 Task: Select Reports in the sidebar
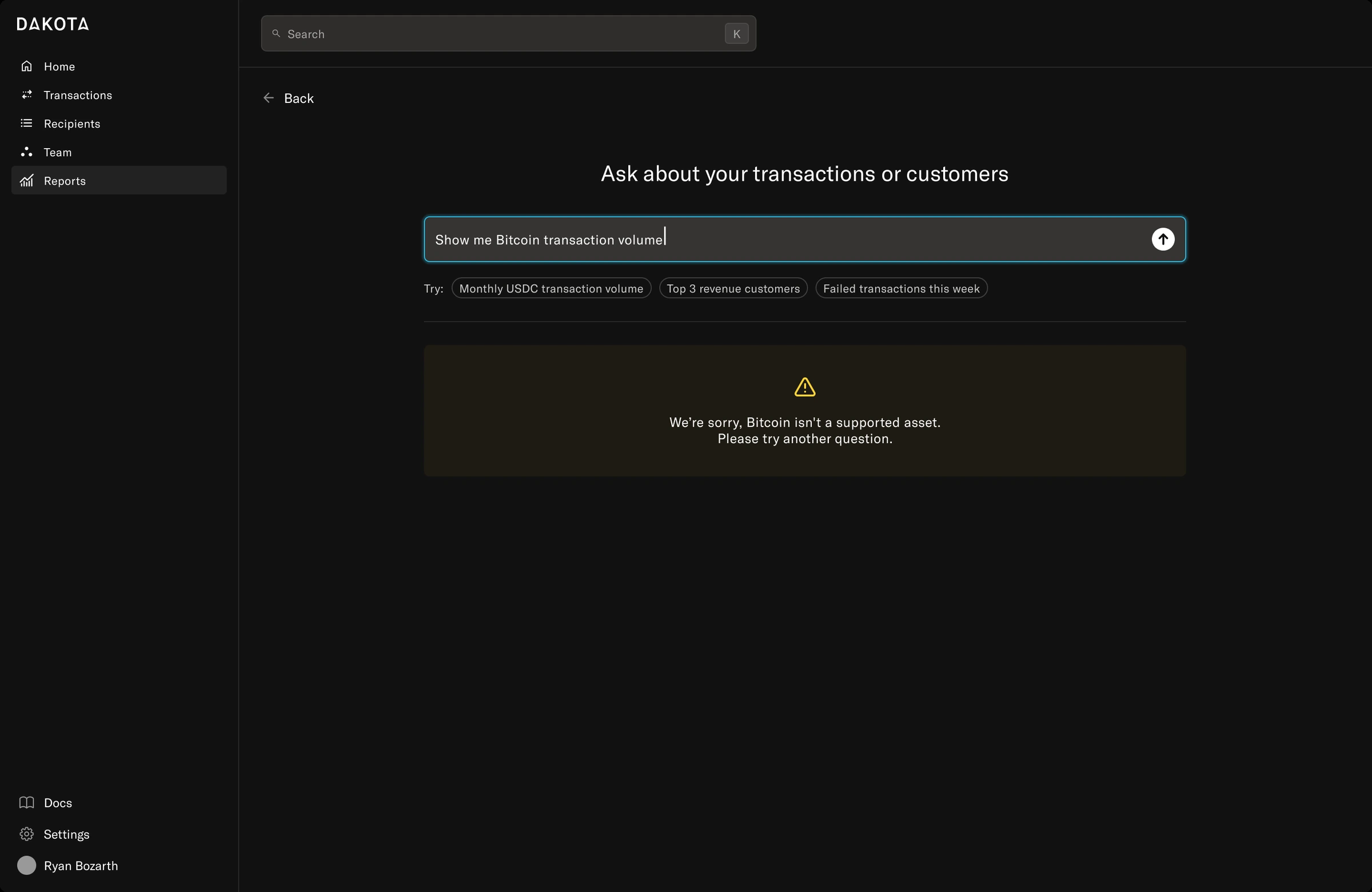coord(119,181)
